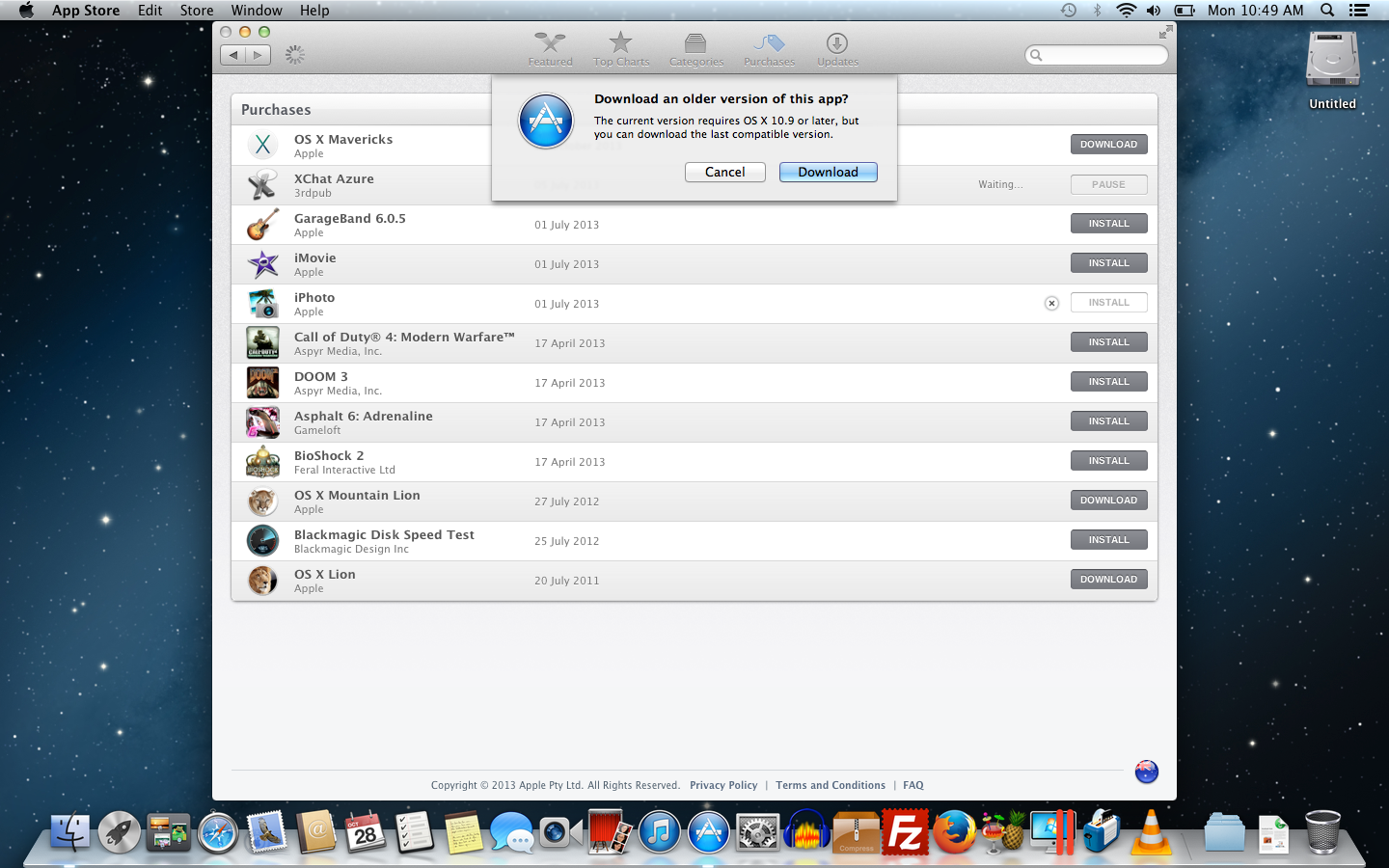Switch to the Purchases section

(x=769, y=49)
